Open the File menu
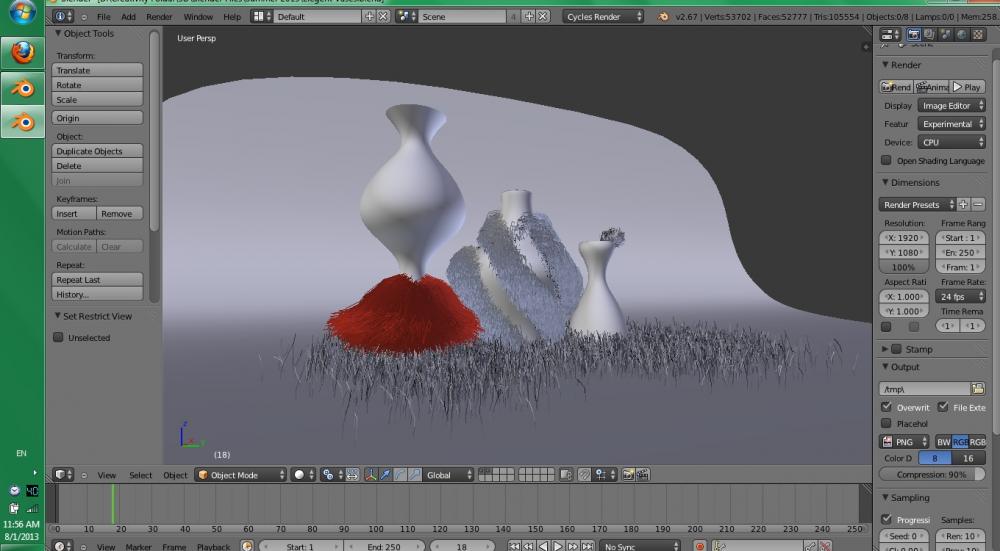The height and width of the screenshot is (551, 1000). pyautogui.click(x=103, y=17)
